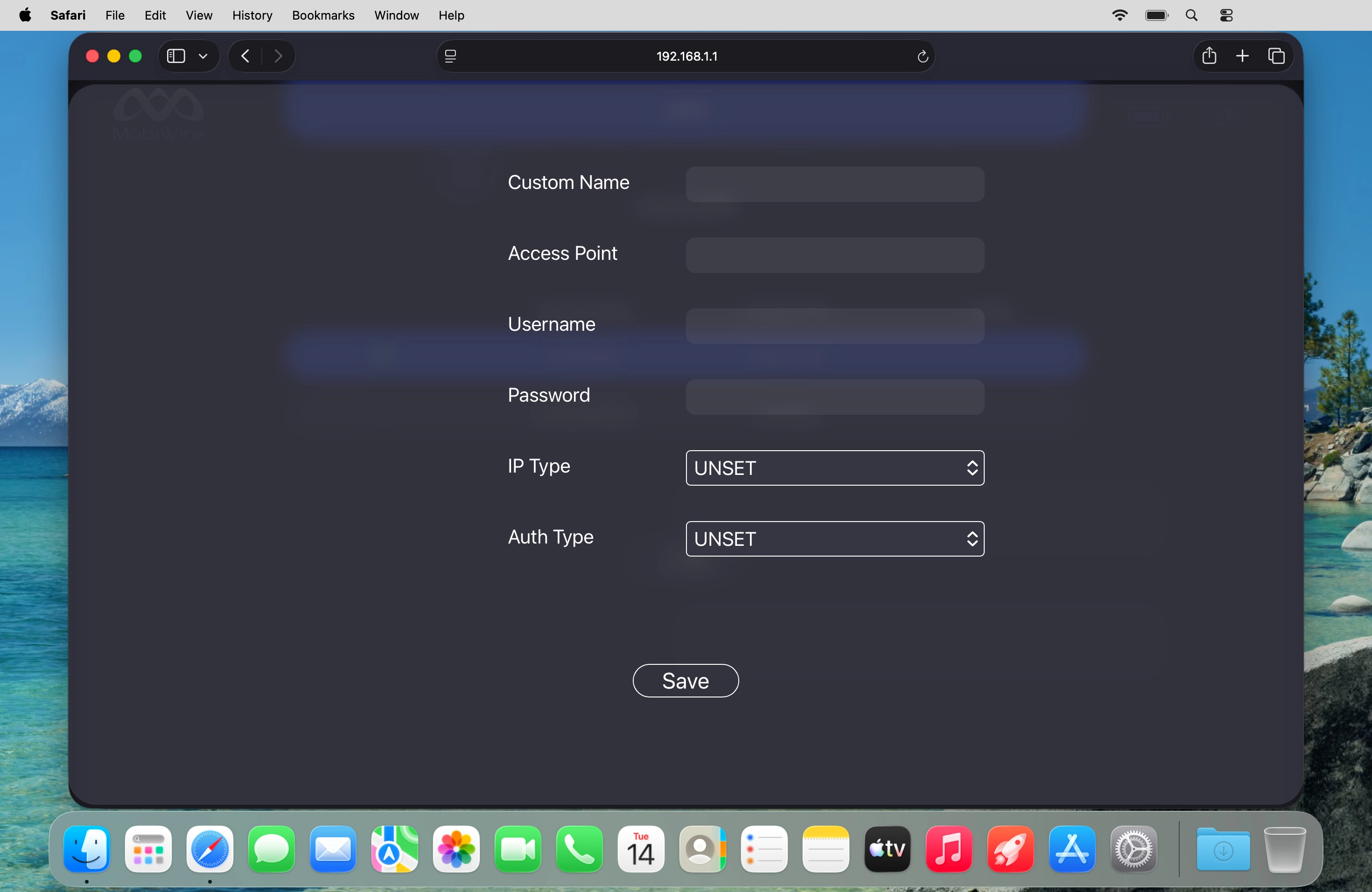Focus the Custom Name text field
1372x892 pixels.
[834, 184]
